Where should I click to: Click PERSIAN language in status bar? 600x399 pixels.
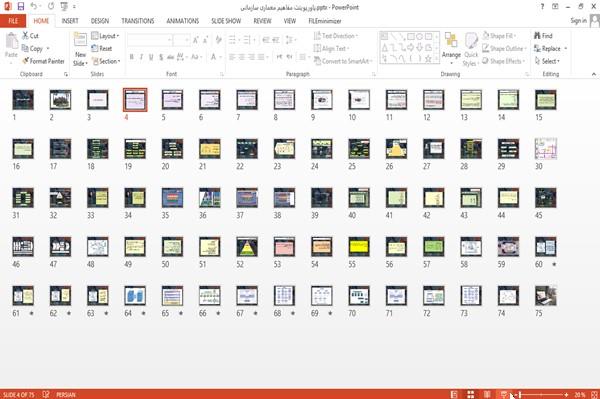tap(66, 394)
